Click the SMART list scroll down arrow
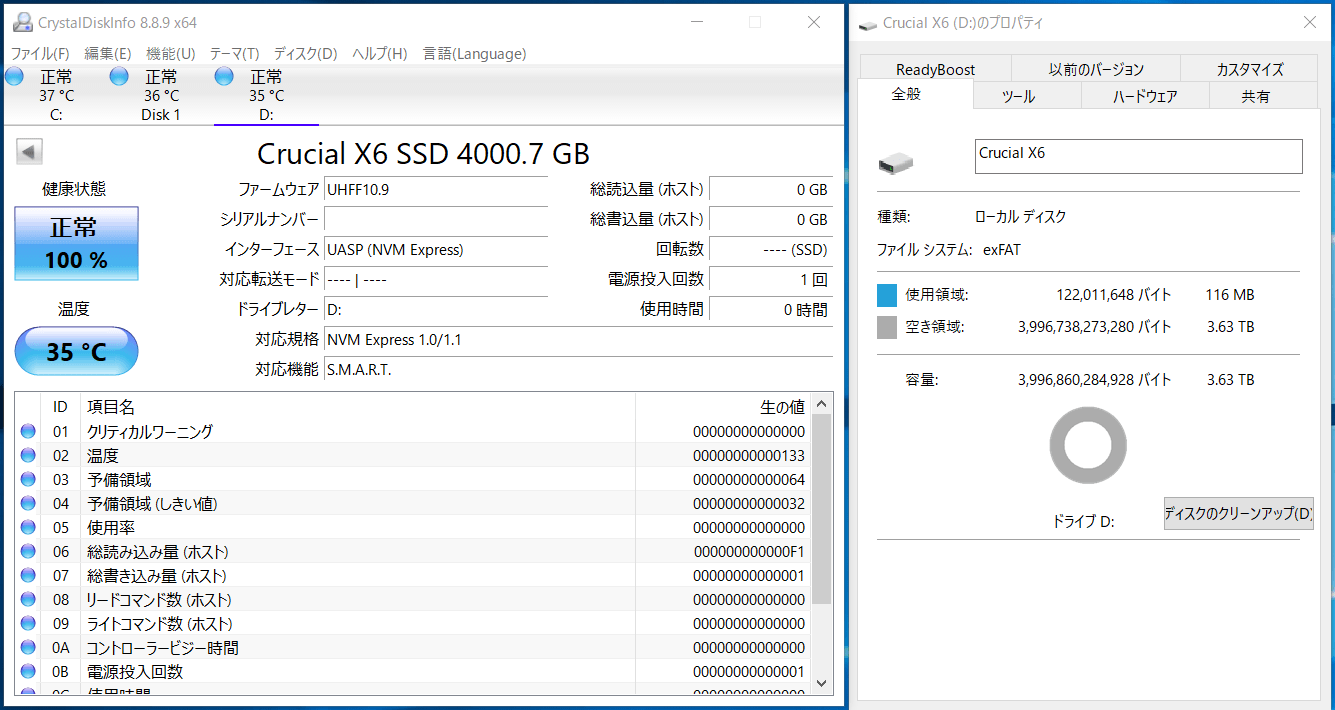 click(x=822, y=682)
